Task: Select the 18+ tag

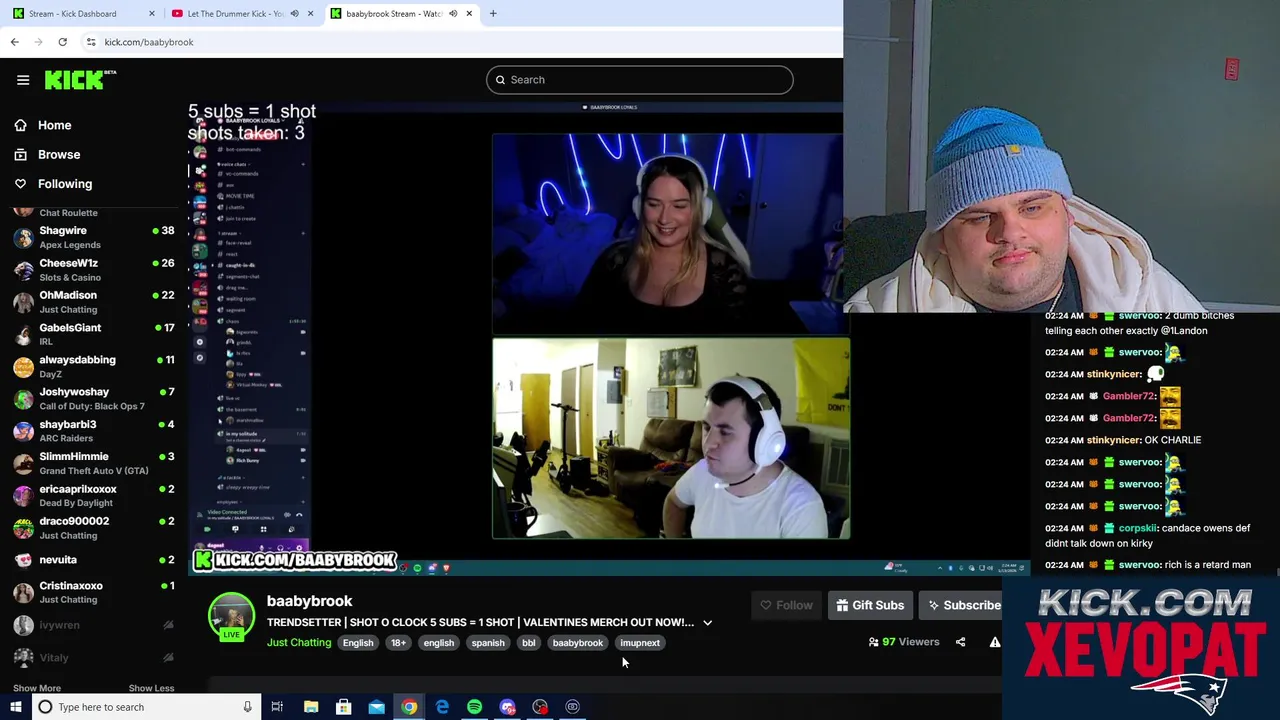Action: 398,643
